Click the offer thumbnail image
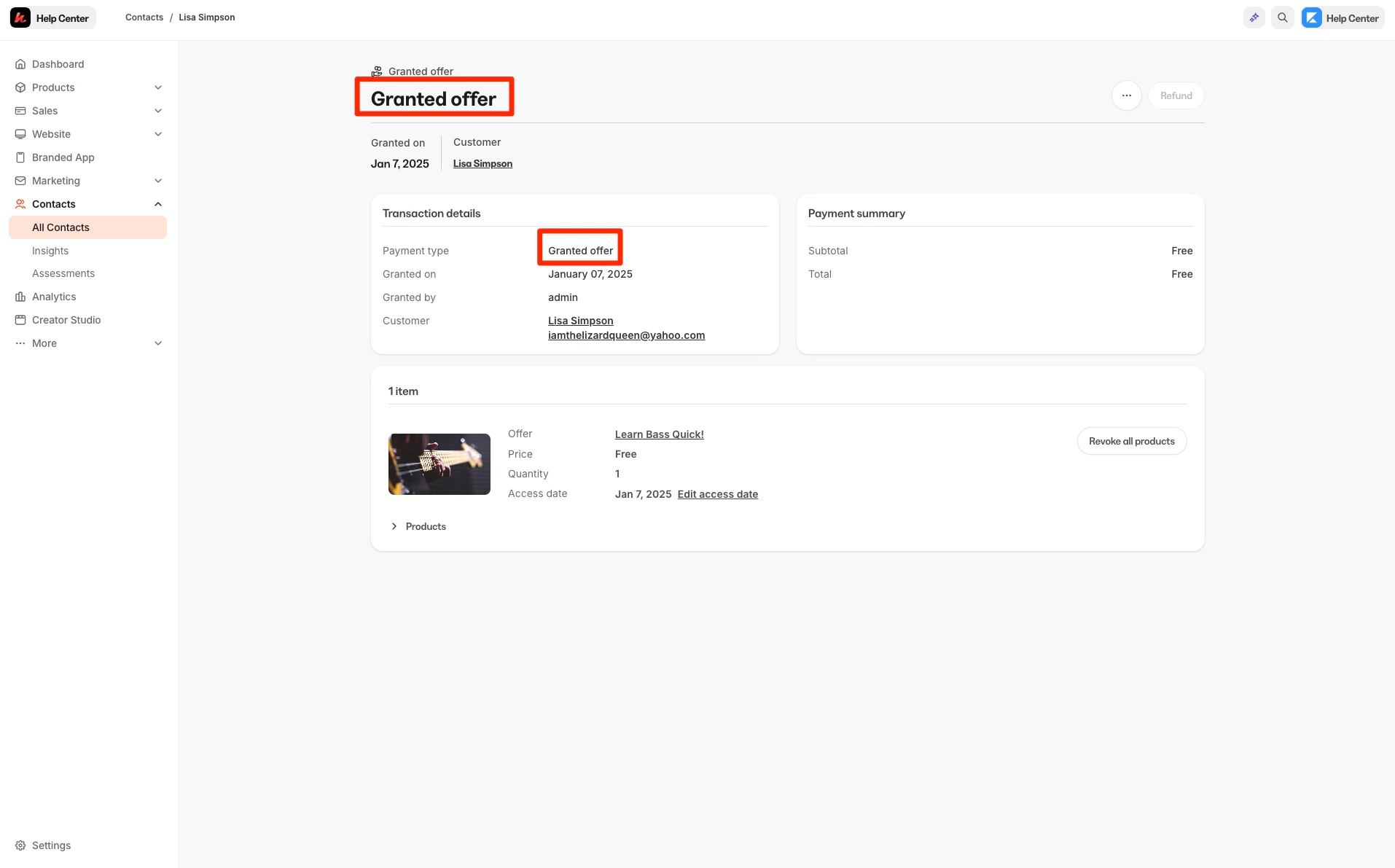 tap(439, 464)
